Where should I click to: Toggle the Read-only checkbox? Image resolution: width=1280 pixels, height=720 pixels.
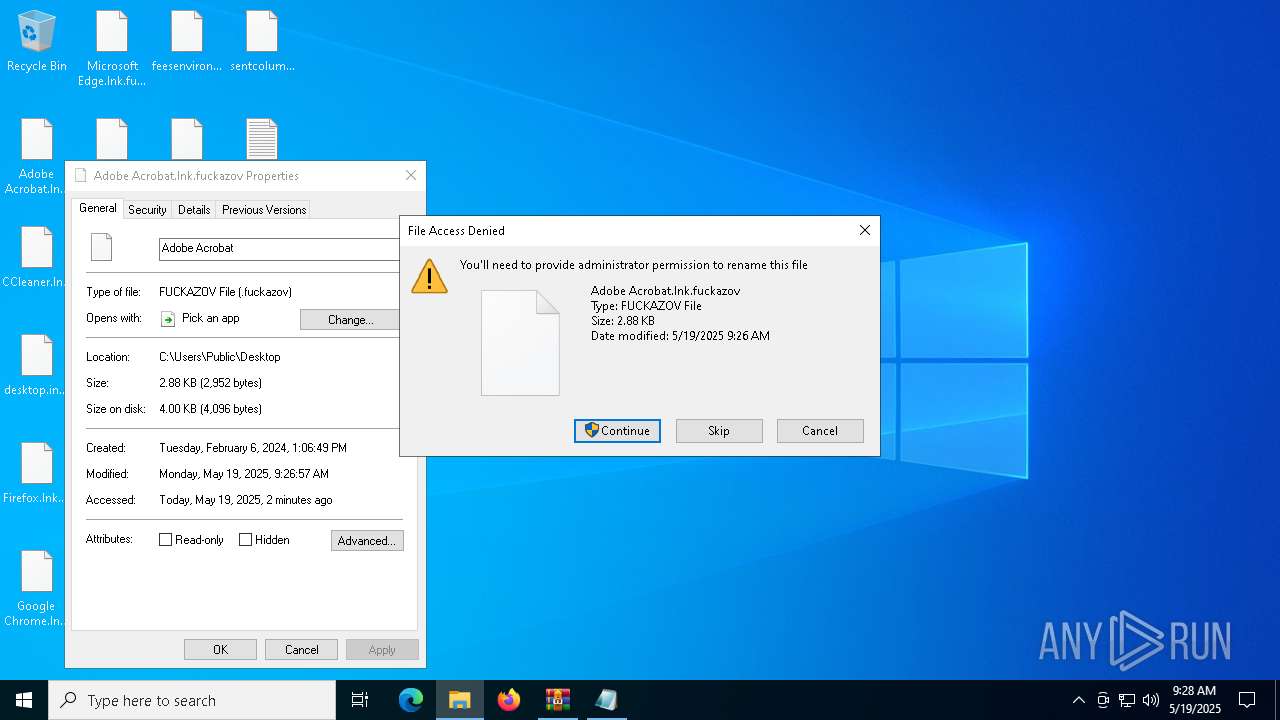[166, 540]
